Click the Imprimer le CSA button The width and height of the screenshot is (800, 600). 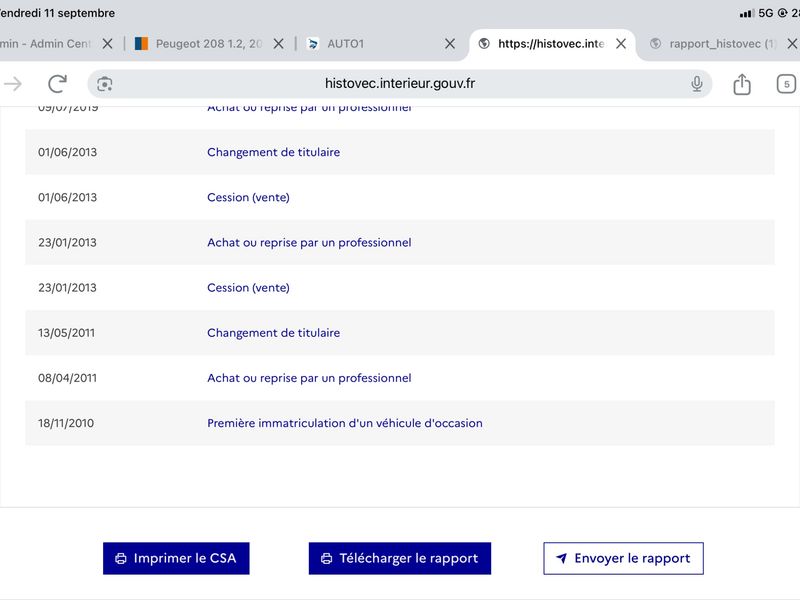[x=176, y=558]
